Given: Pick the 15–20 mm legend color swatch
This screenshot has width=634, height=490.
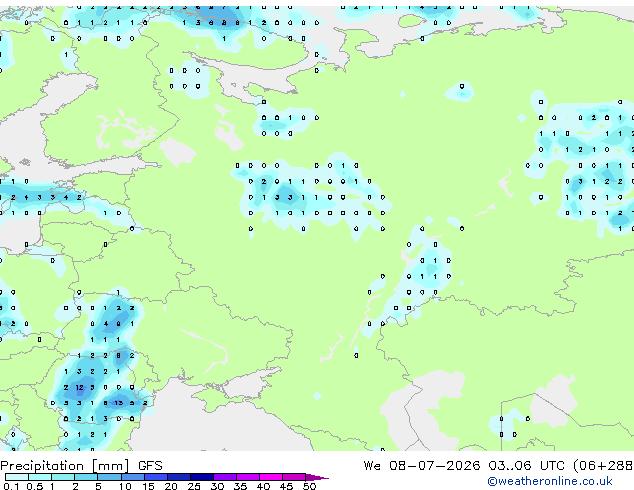Looking at the screenshot, I should 156,477.
